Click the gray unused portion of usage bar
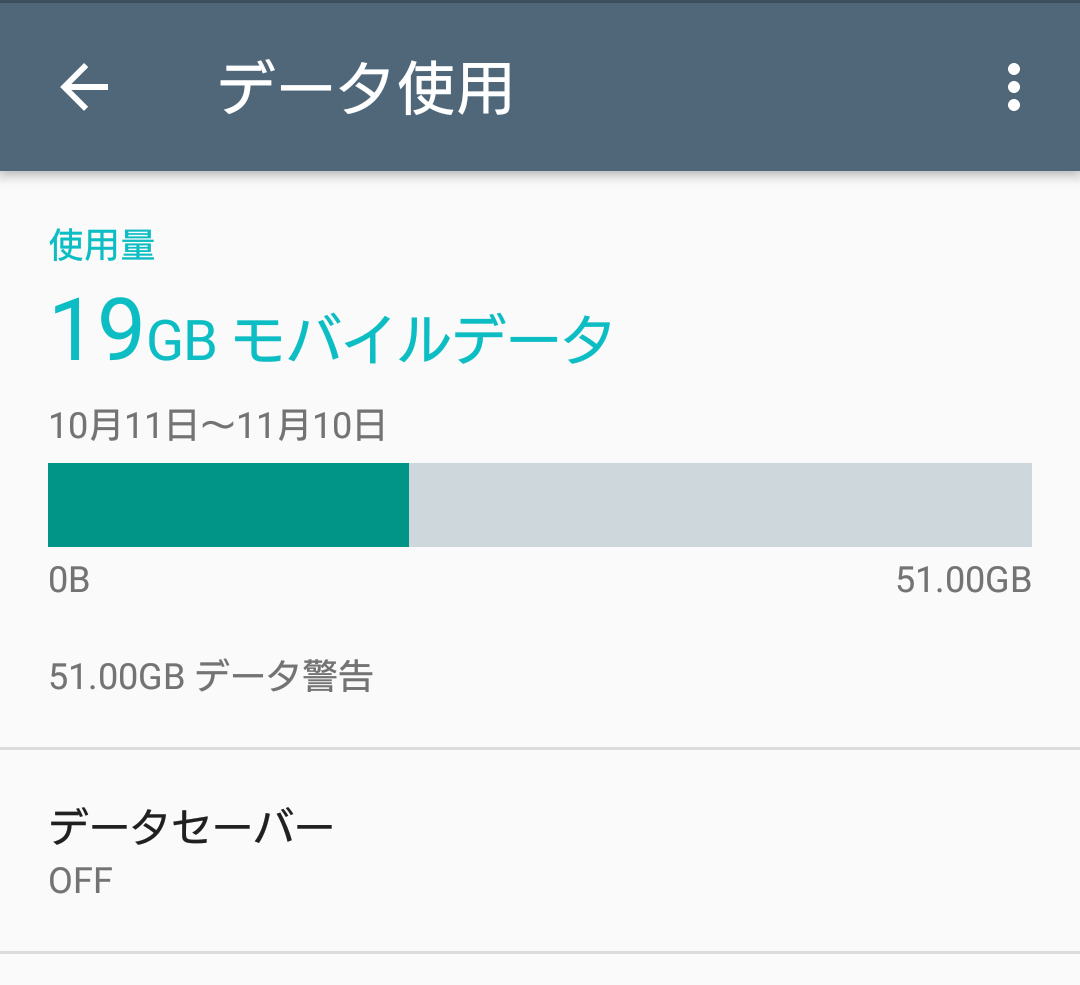1080x985 pixels. (x=720, y=505)
